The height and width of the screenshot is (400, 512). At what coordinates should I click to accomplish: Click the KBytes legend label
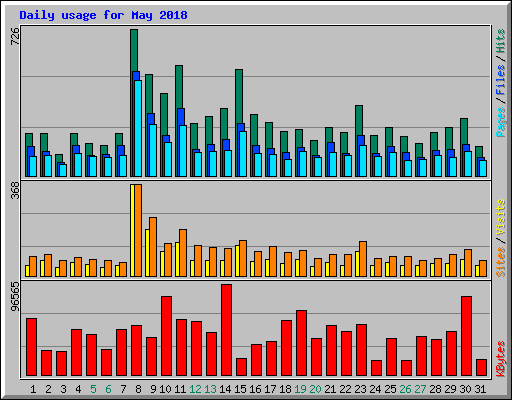click(501, 359)
